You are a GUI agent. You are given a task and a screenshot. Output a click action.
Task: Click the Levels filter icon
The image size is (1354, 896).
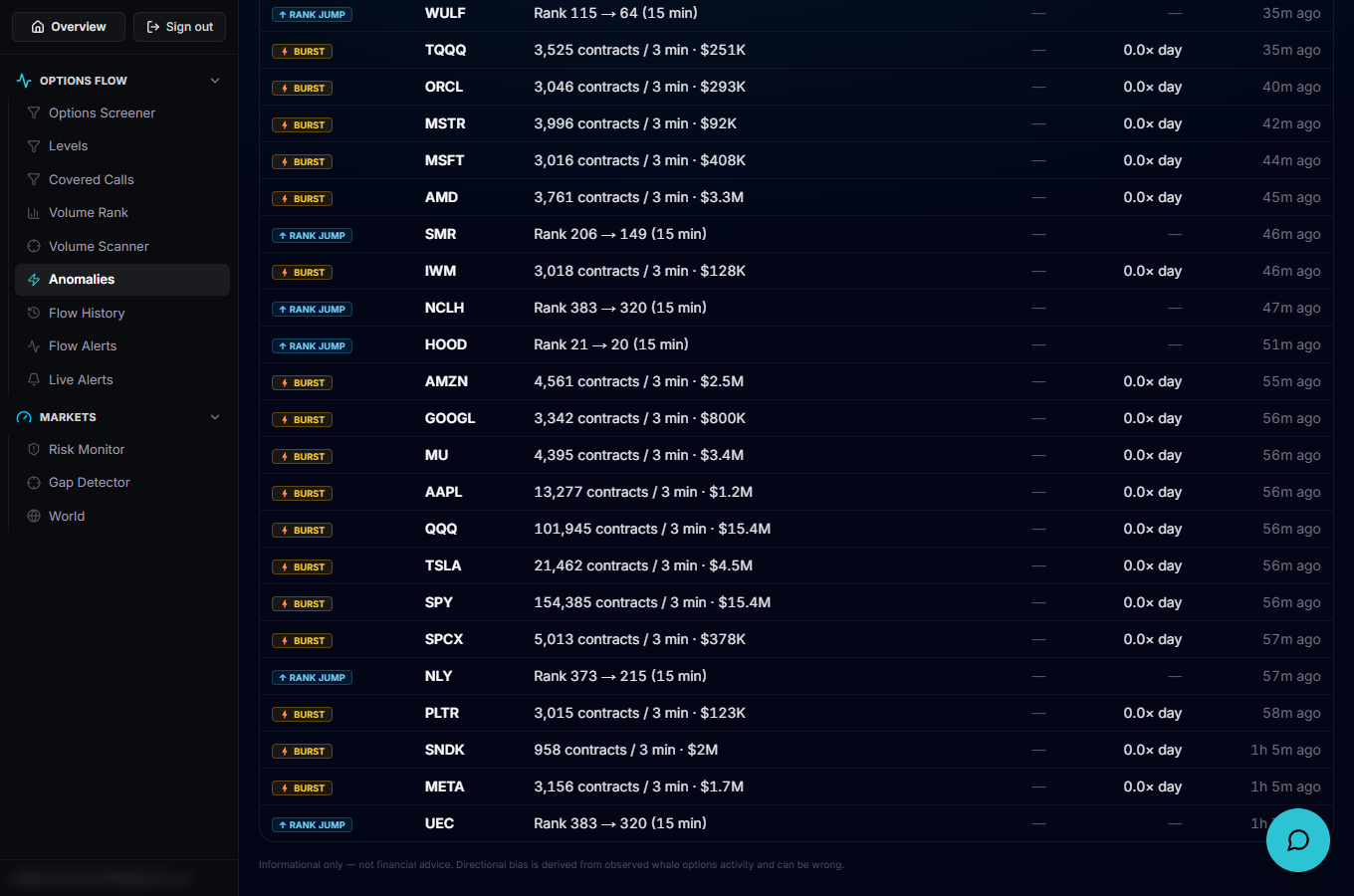[x=34, y=146]
